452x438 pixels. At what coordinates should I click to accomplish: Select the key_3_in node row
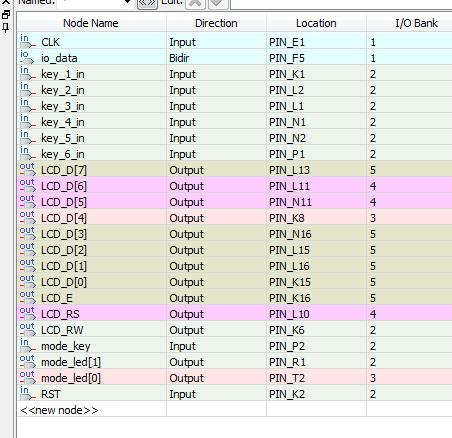(235, 106)
